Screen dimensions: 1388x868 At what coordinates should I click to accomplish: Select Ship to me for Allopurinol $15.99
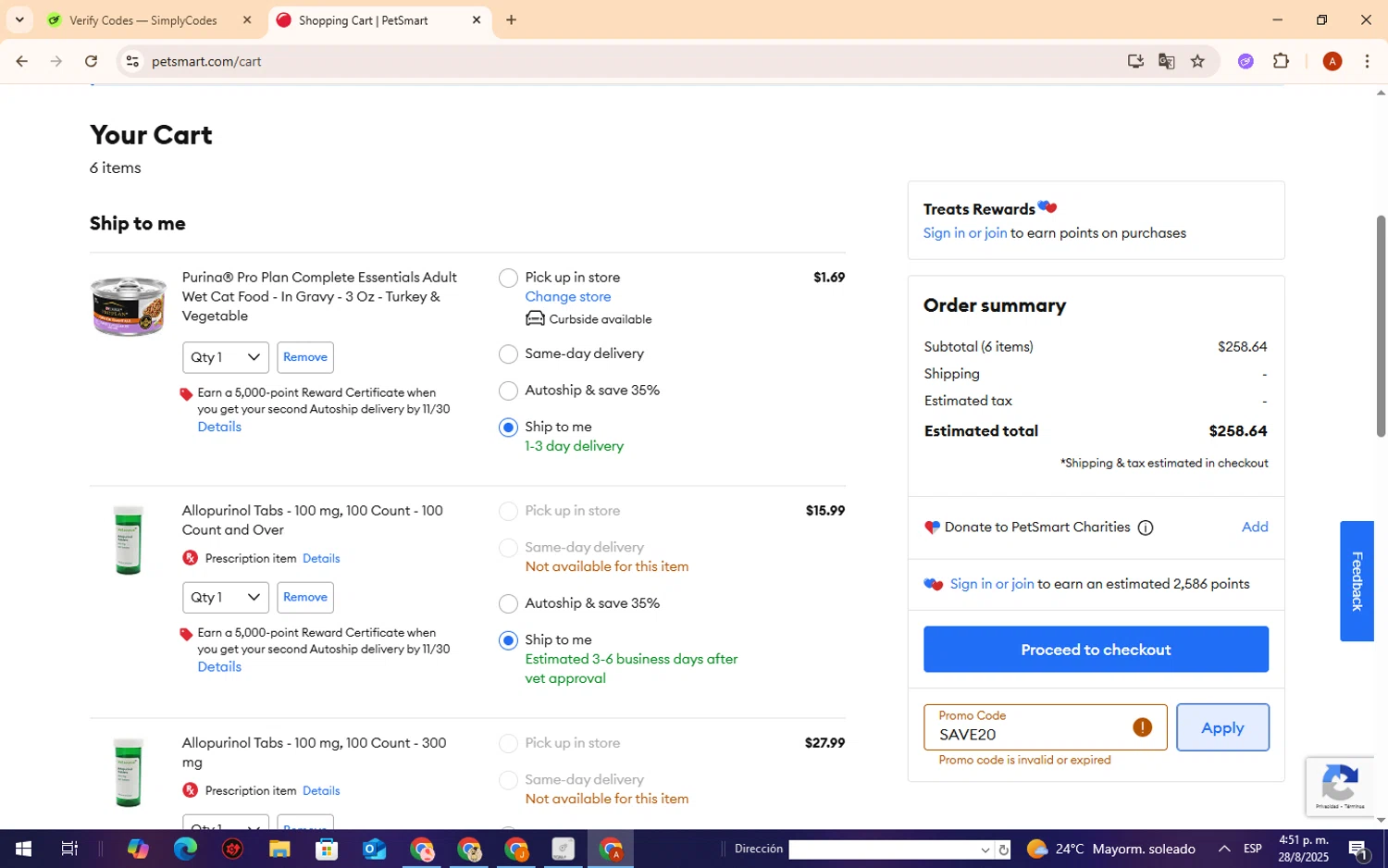tap(508, 640)
